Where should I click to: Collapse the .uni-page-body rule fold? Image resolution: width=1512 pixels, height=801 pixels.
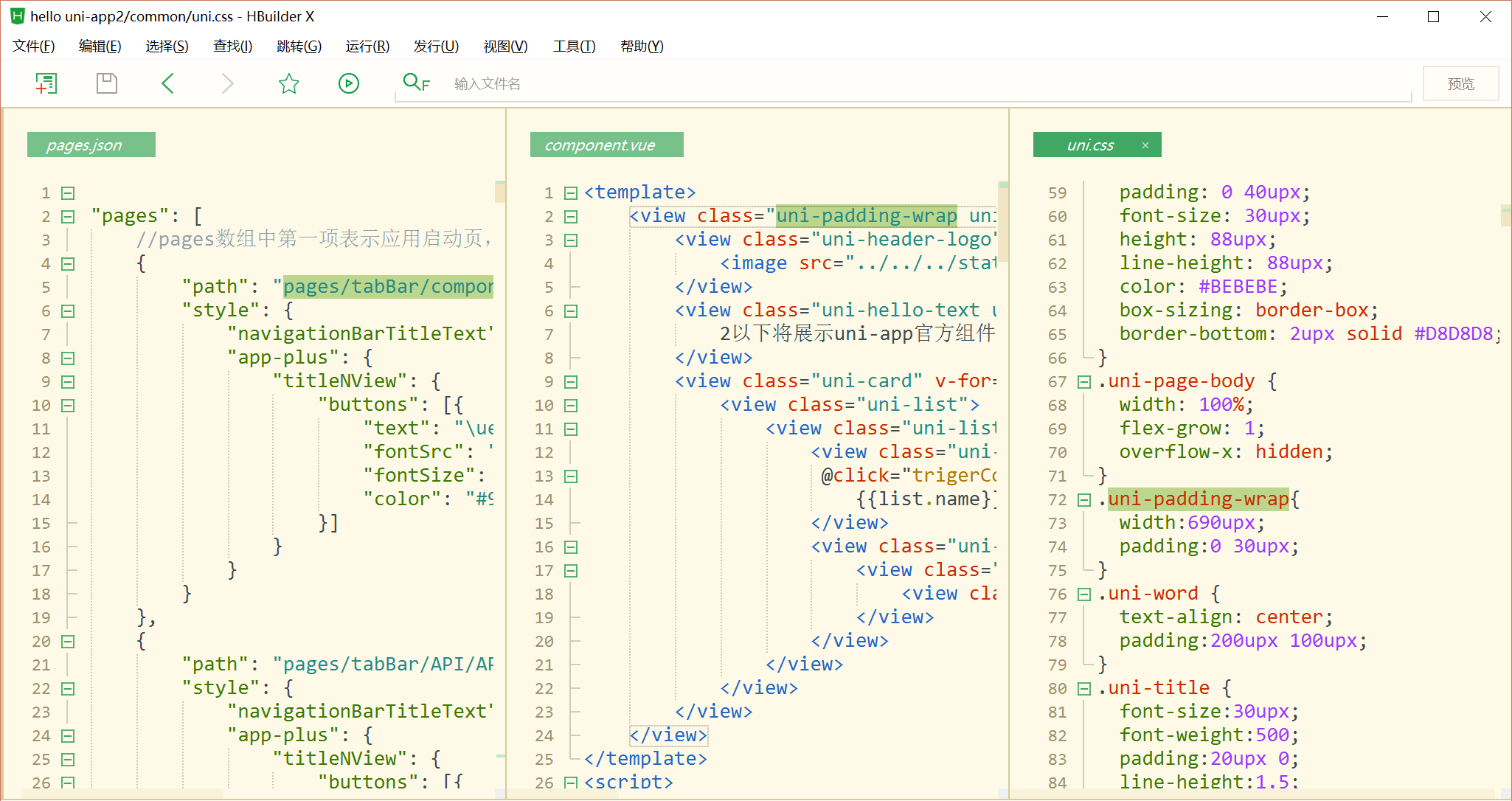1084,382
